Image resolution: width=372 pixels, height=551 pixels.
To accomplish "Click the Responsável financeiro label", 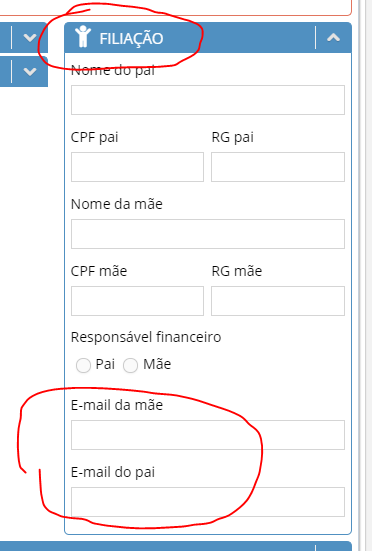I will point(146,337).
